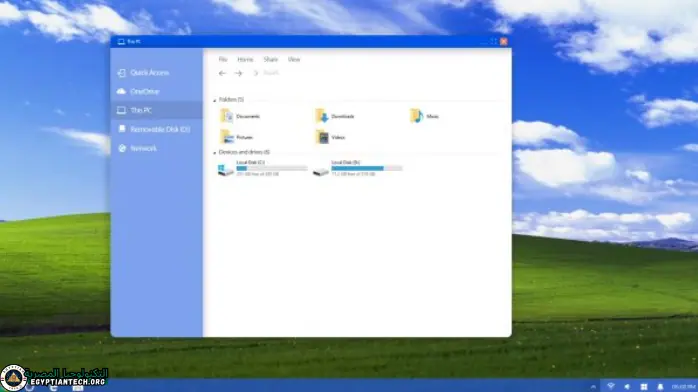The width and height of the screenshot is (698, 392).
Task: Click the Network globe icon in sidebar
Action: (122, 148)
